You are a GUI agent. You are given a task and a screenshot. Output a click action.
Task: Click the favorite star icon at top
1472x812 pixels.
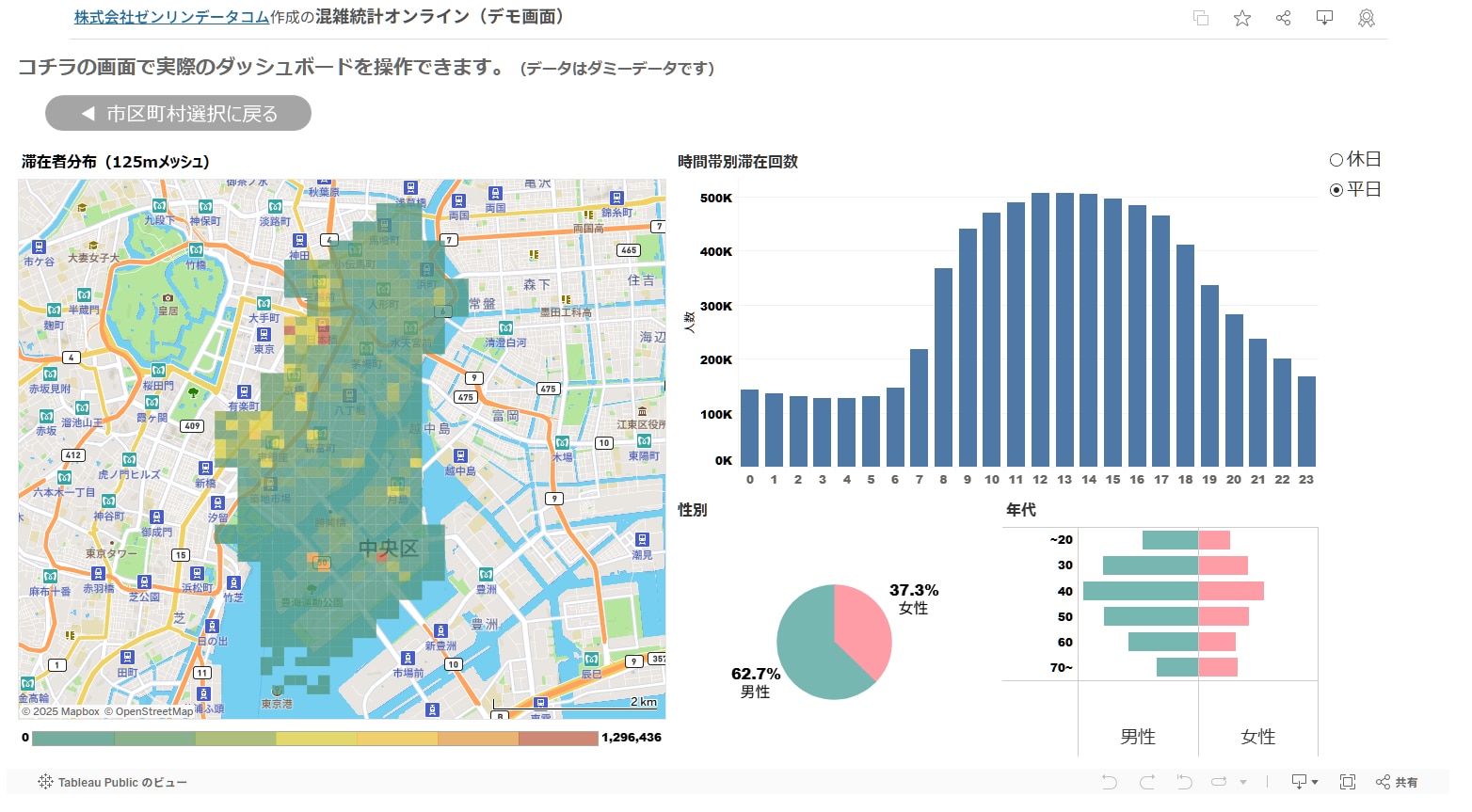[1242, 18]
